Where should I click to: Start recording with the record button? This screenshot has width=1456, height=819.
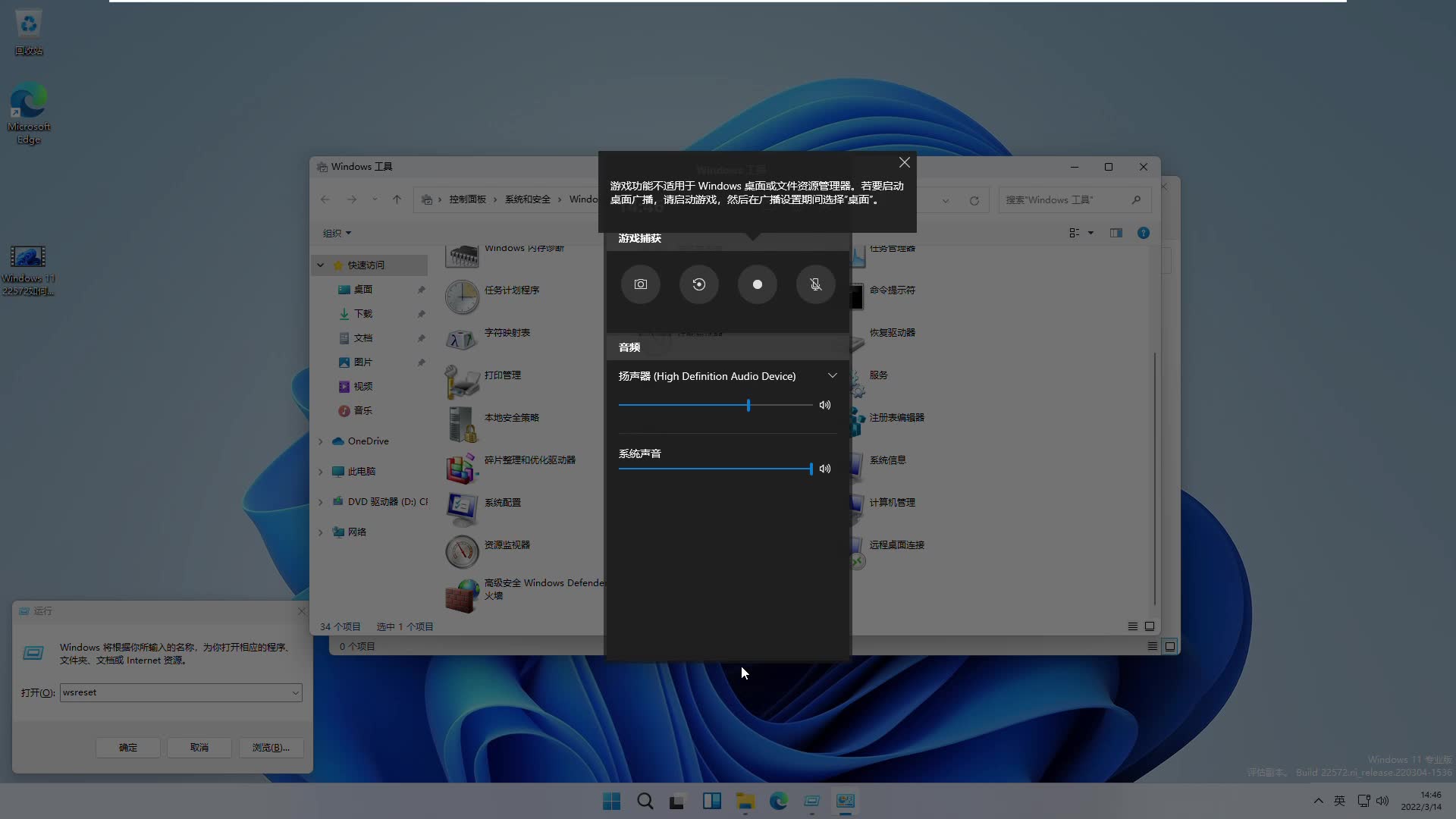coord(757,284)
